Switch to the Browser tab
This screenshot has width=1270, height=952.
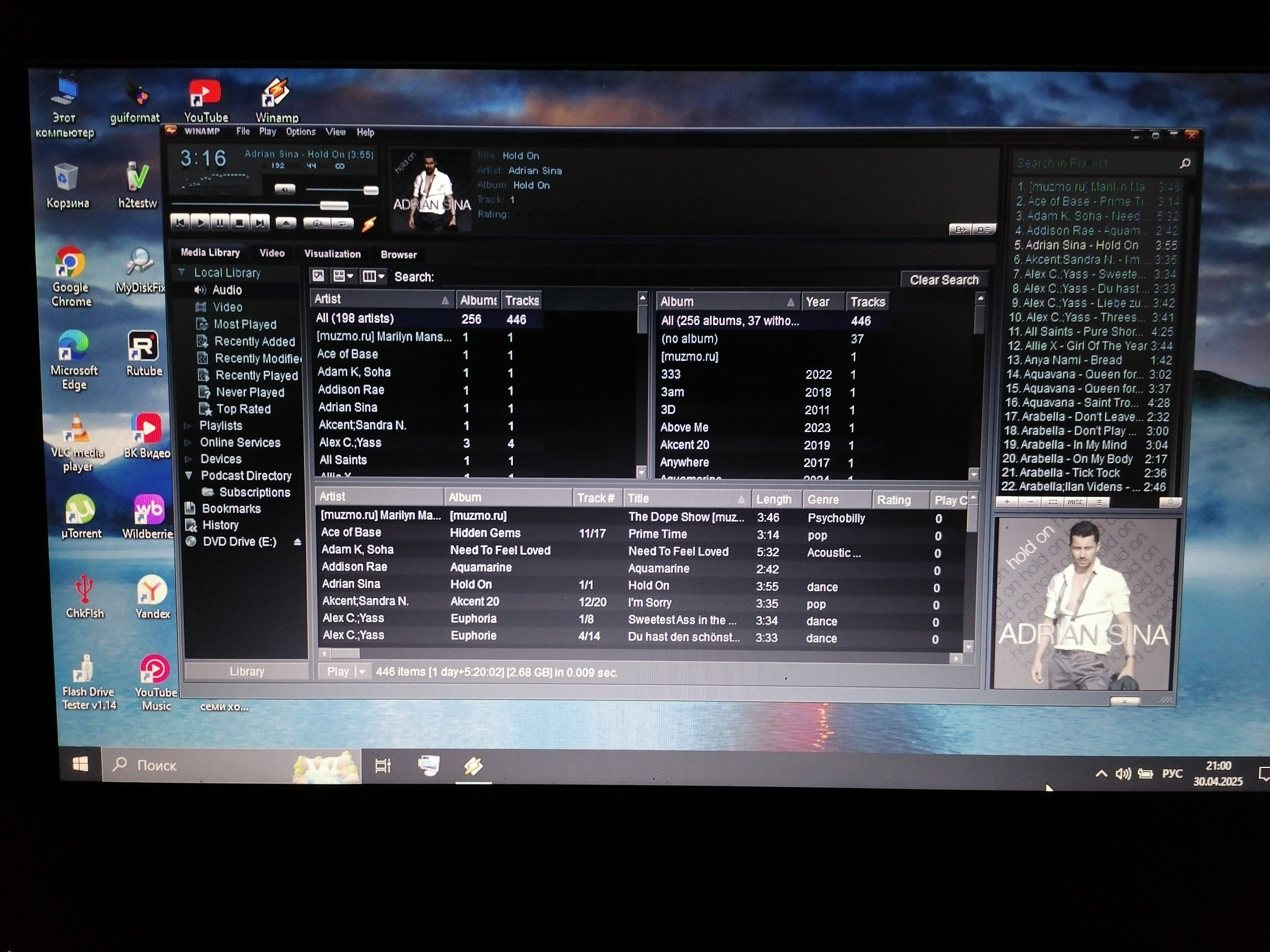point(398,255)
